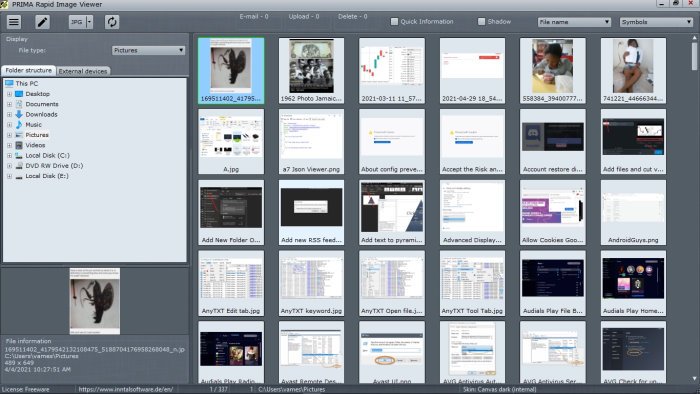Image resolution: width=700 pixels, height=394 pixels.
Task: Select the Pictures folder in tree
Action: tap(37, 135)
